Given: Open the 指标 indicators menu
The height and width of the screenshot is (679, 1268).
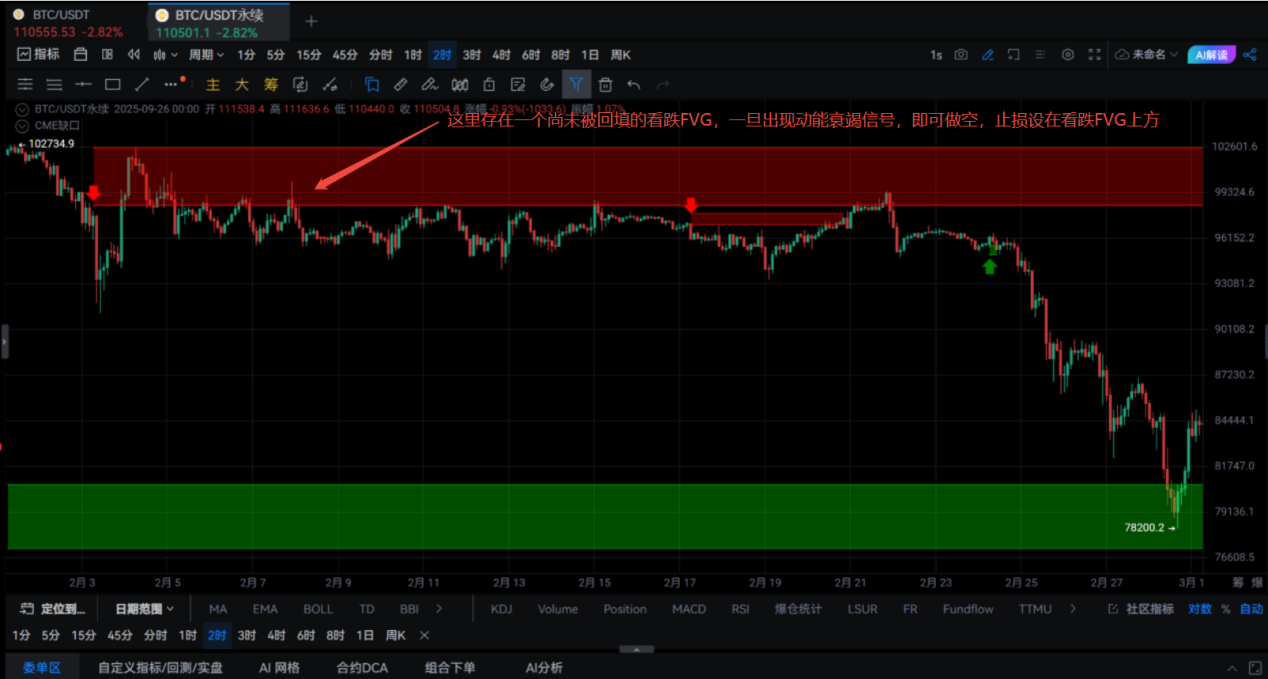Looking at the screenshot, I should click(x=38, y=55).
